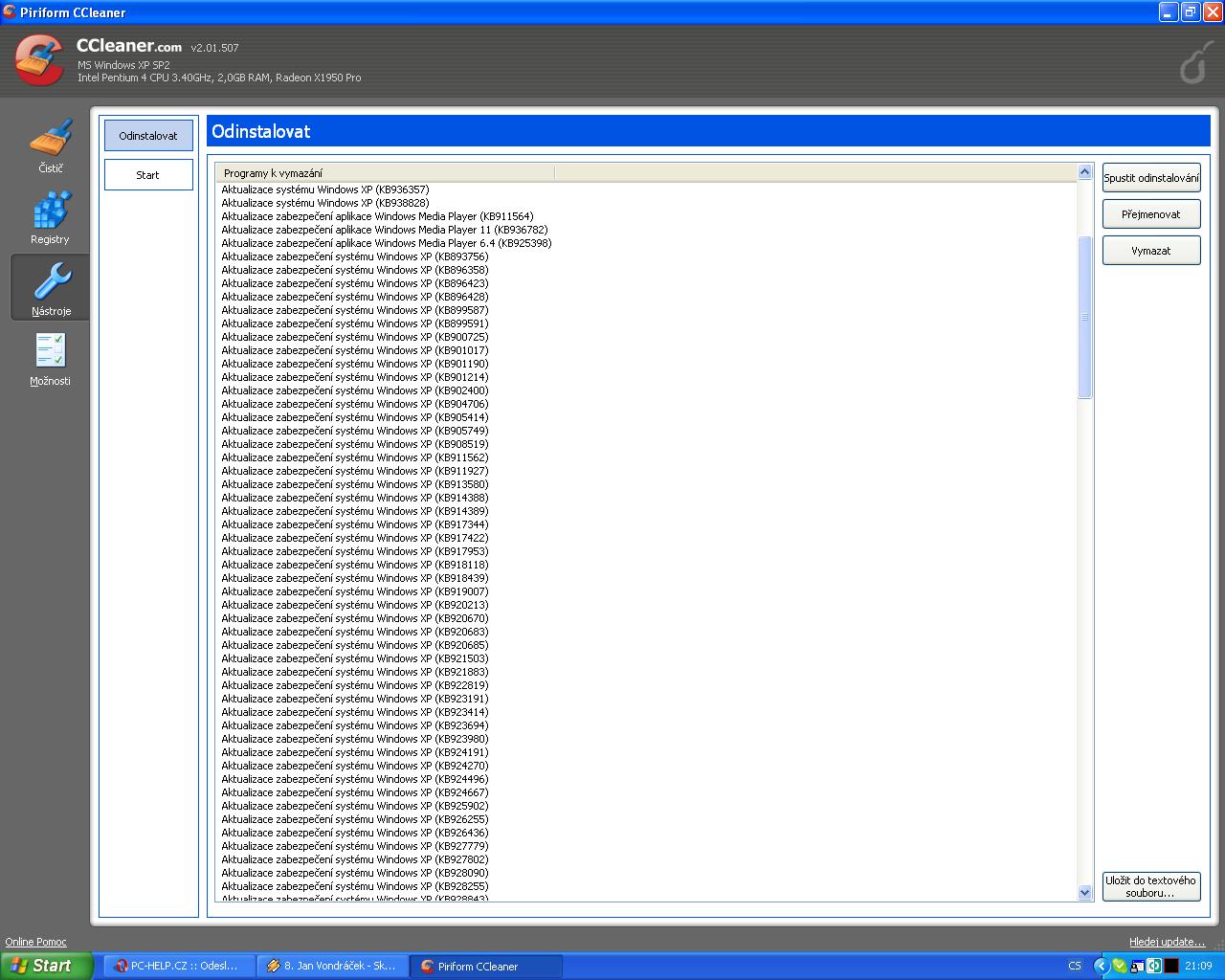The width and height of the screenshot is (1225, 980).
Task: Open Možnosti options checklist icon
Action: (51, 352)
